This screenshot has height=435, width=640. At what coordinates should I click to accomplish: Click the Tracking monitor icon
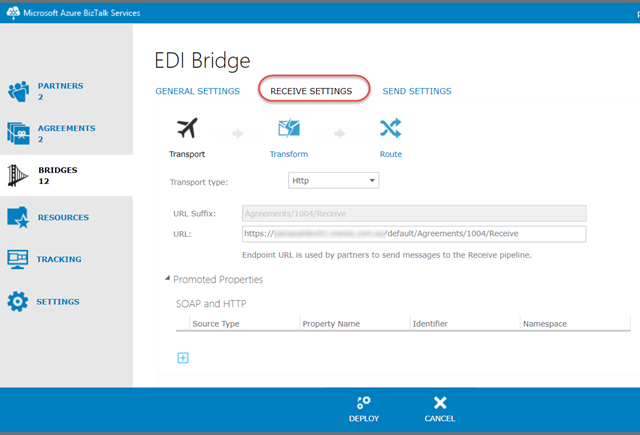click(x=19, y=259)
